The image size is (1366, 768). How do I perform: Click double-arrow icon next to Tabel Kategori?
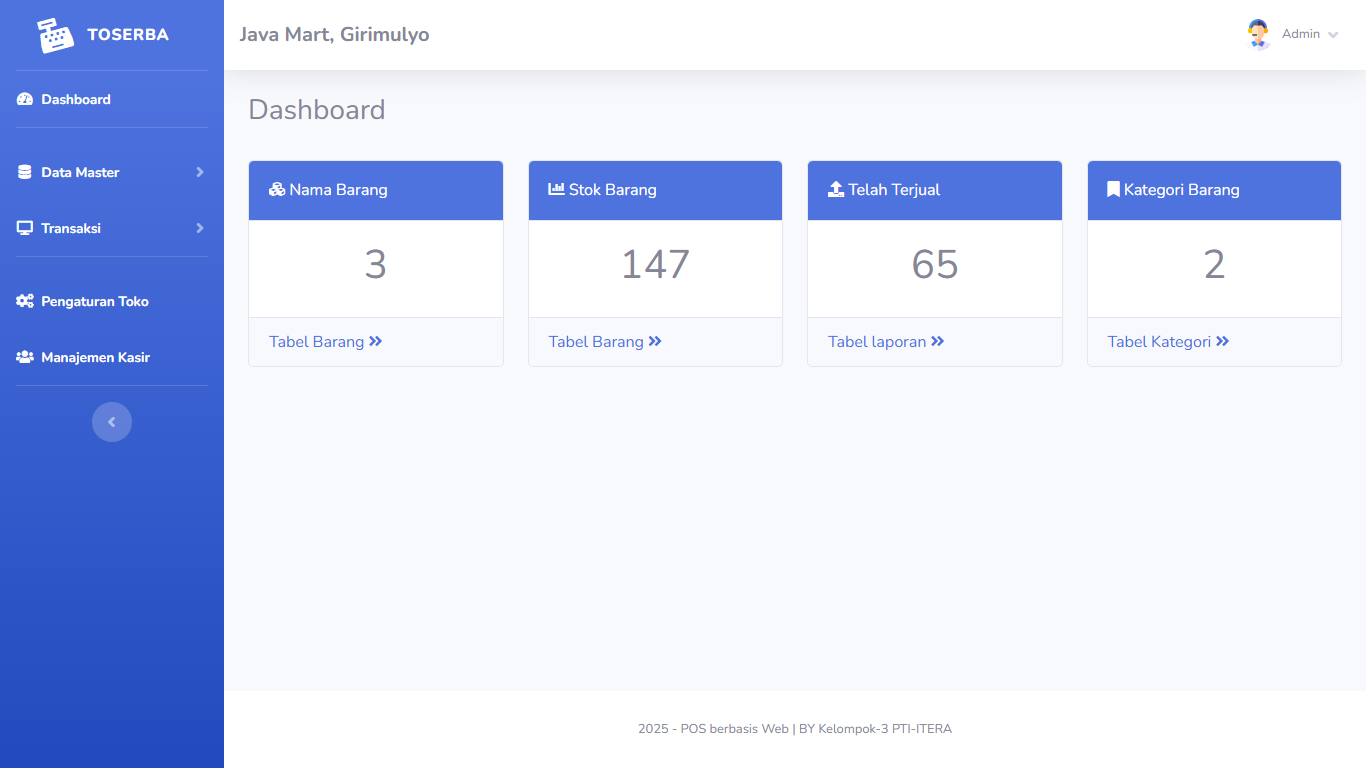click(1222, 341)
